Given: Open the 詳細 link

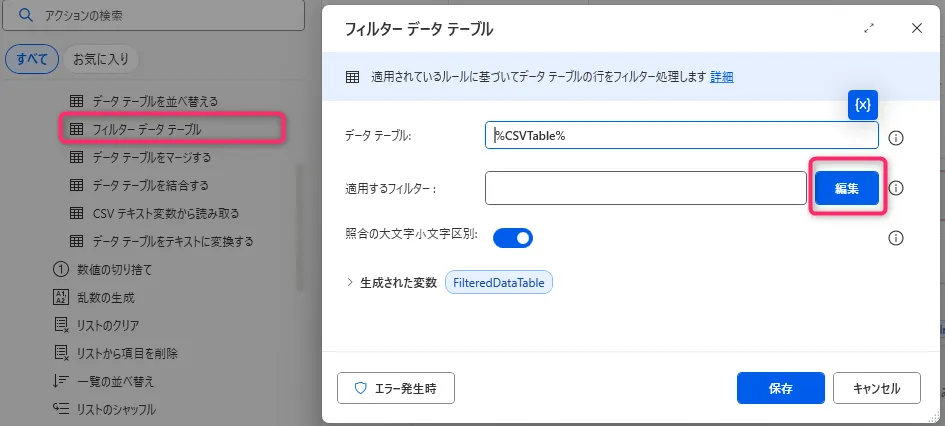Looking at the screenshot, I should point(722,77).
